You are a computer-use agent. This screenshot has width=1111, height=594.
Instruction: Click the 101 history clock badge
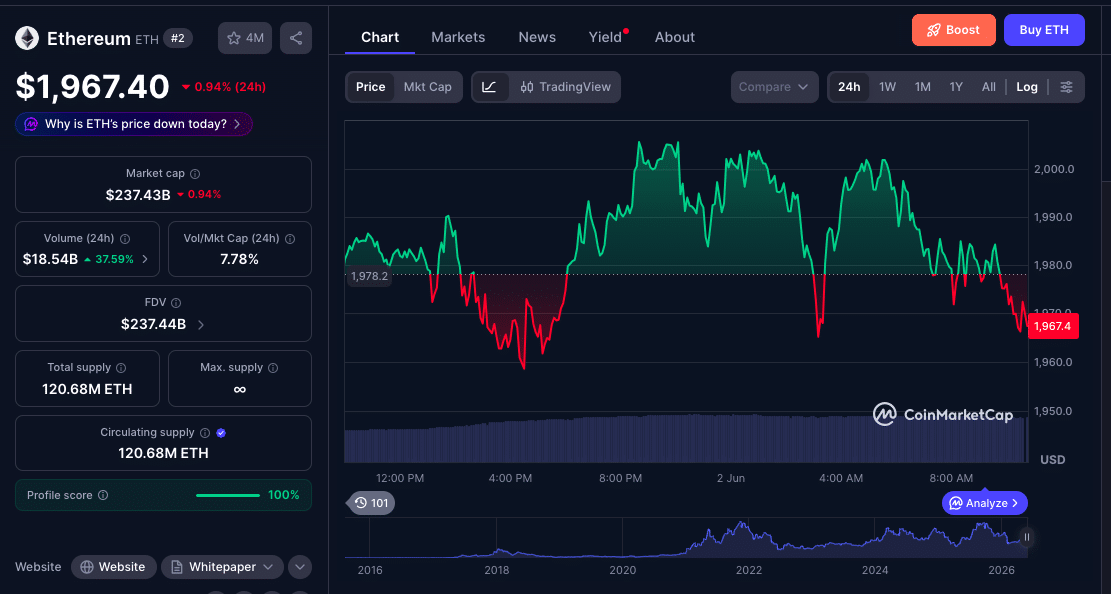371,503
